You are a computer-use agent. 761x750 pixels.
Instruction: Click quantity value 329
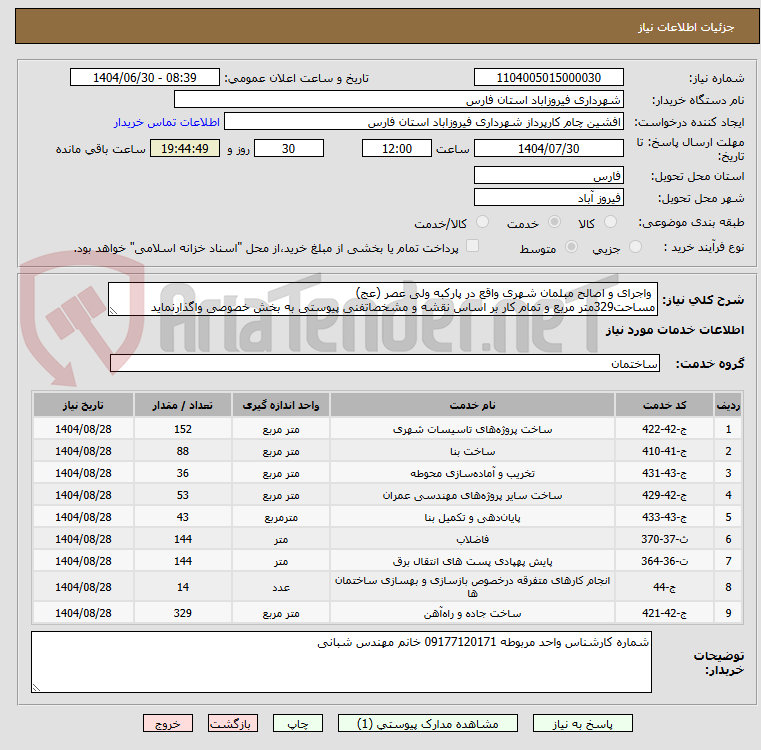[182, 614]
